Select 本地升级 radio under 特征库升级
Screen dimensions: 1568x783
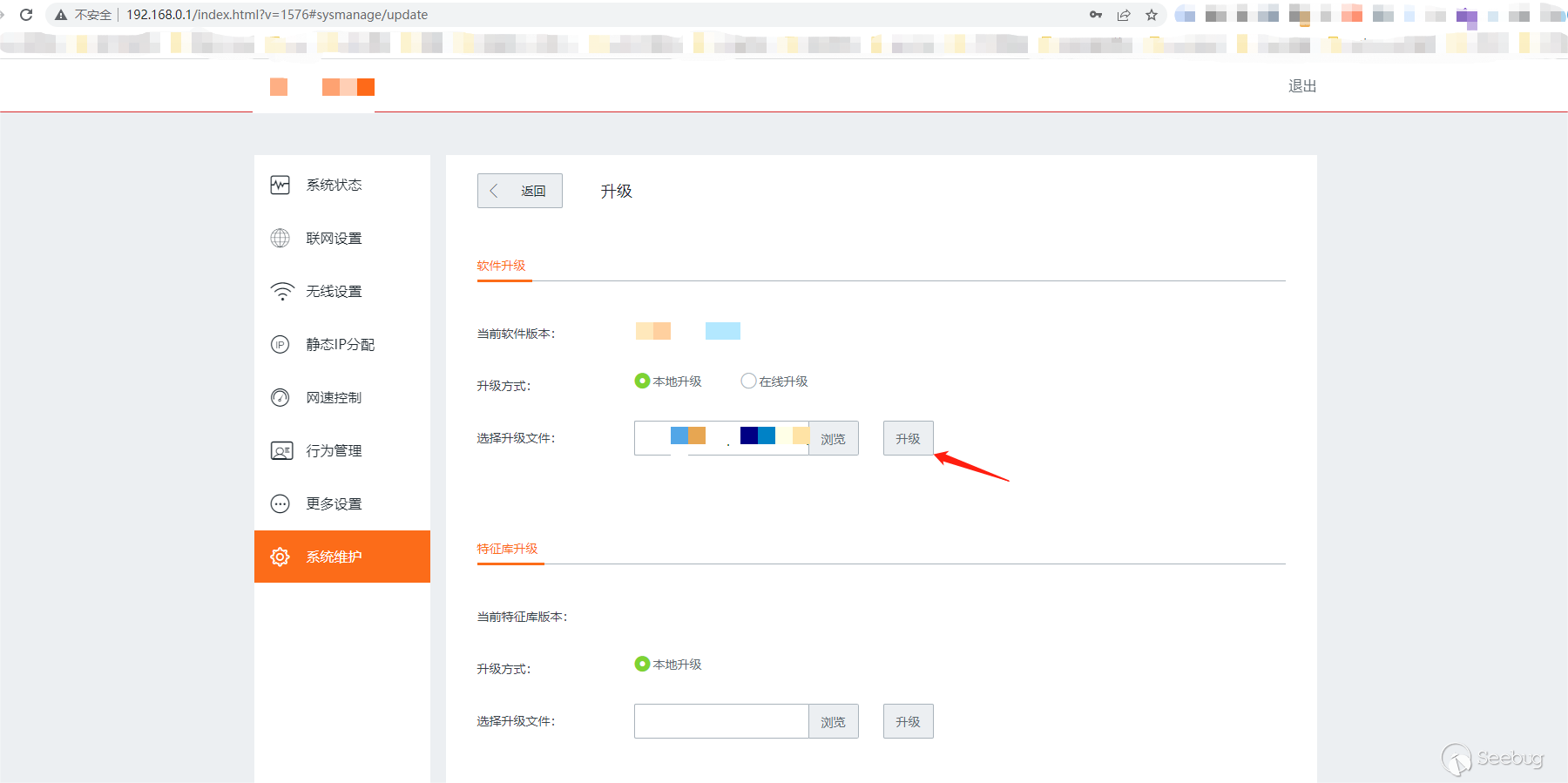[x=642, y=664]
